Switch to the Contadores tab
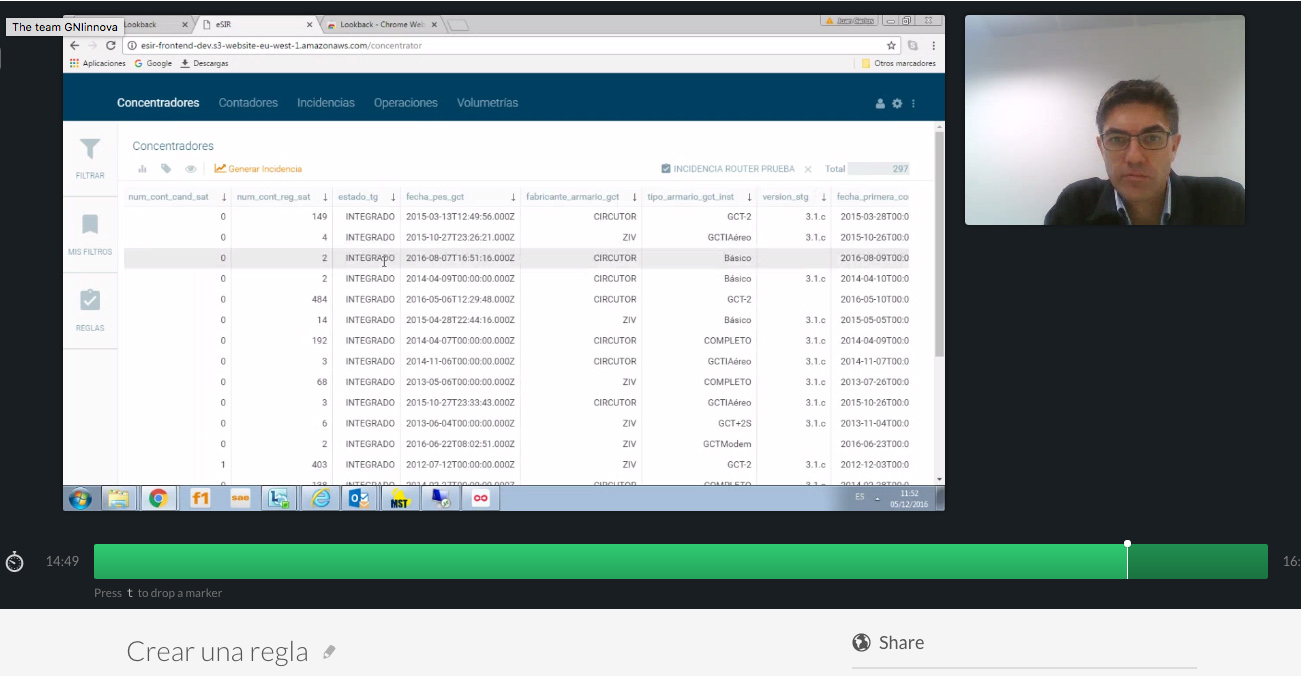The height and width of the screenshot is (678, 1301). point(248,103)
